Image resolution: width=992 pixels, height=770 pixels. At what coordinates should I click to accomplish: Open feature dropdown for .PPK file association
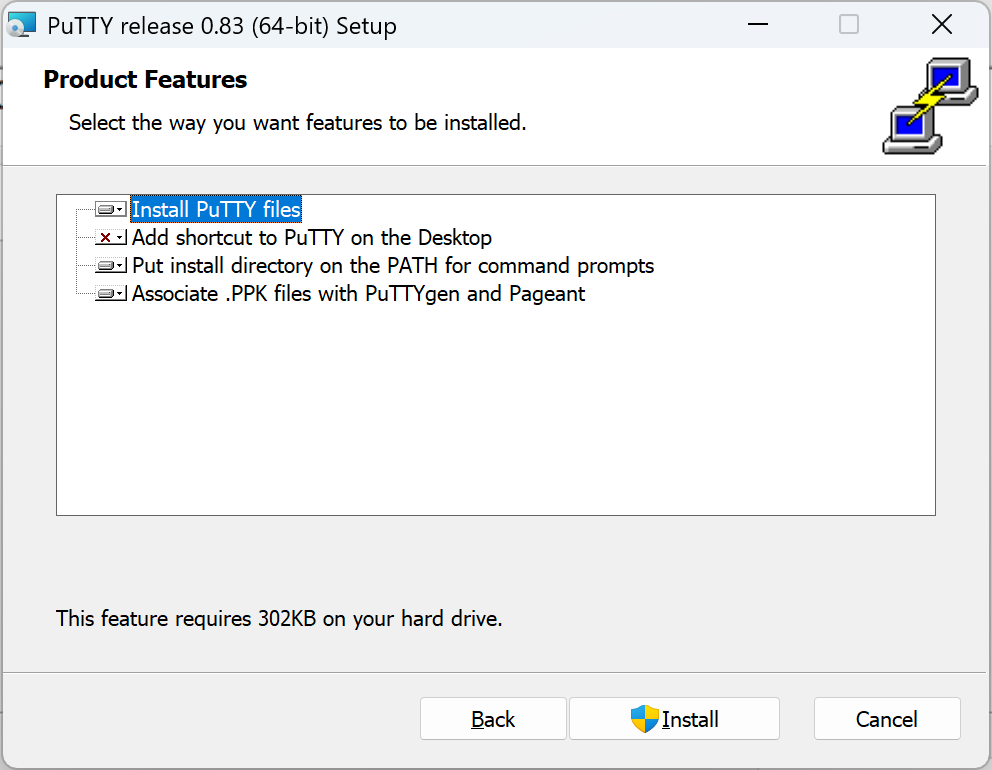point(111,294)
